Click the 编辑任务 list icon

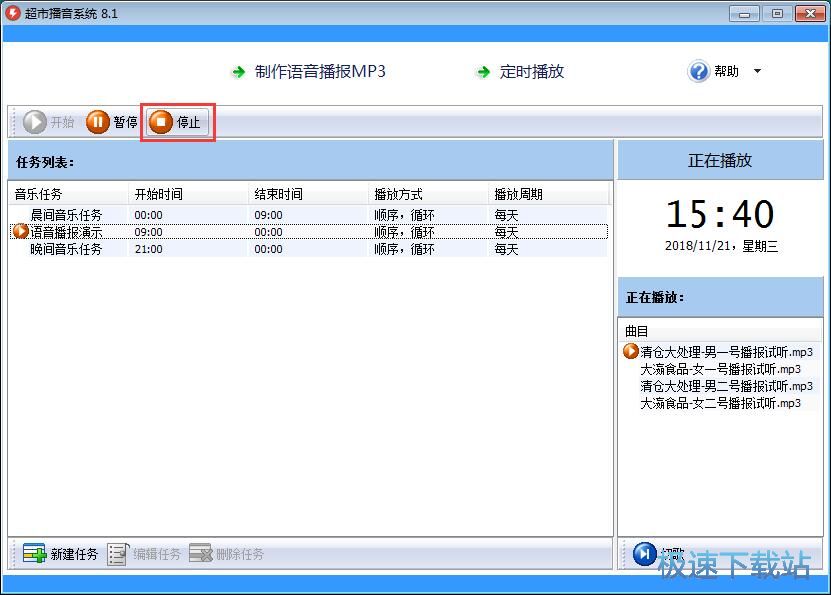point(118,554)
